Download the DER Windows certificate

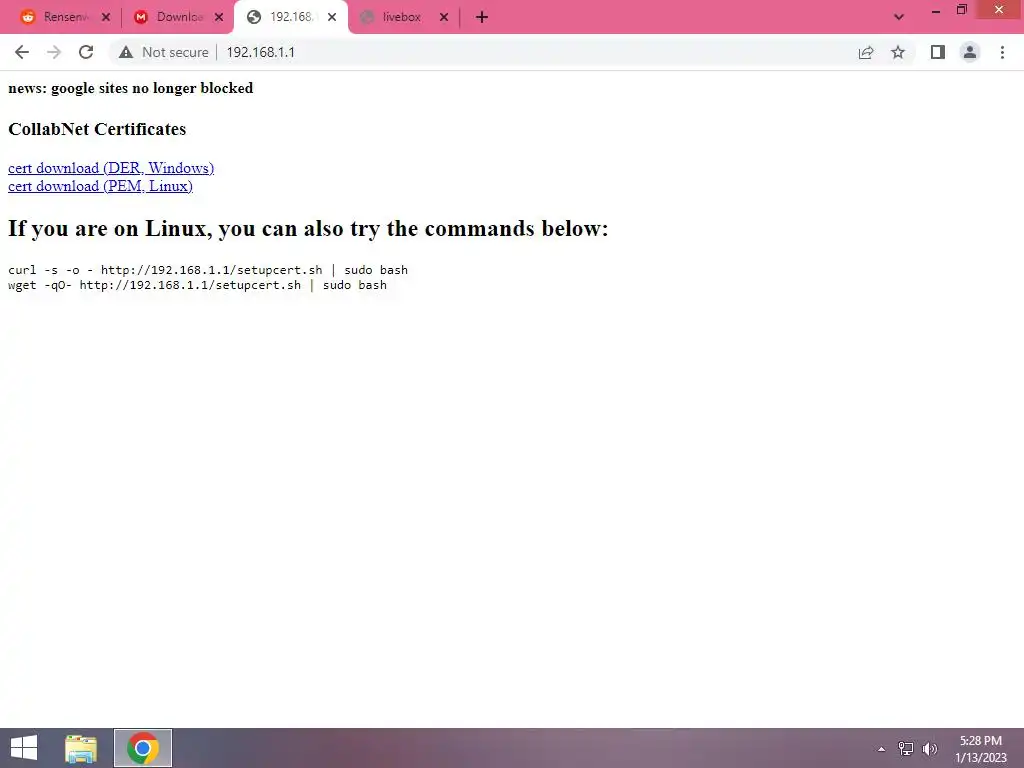(111, 168)
